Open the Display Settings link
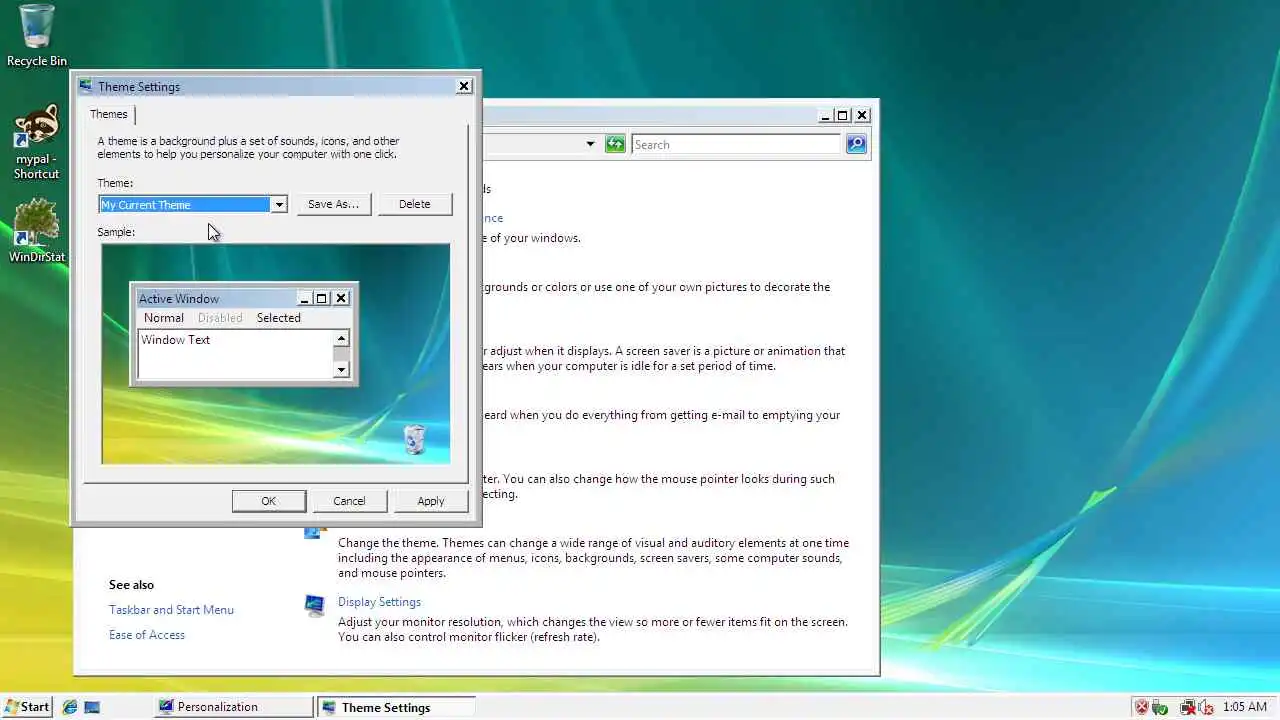Screen dimensions: 1280x720 (379, 602)
